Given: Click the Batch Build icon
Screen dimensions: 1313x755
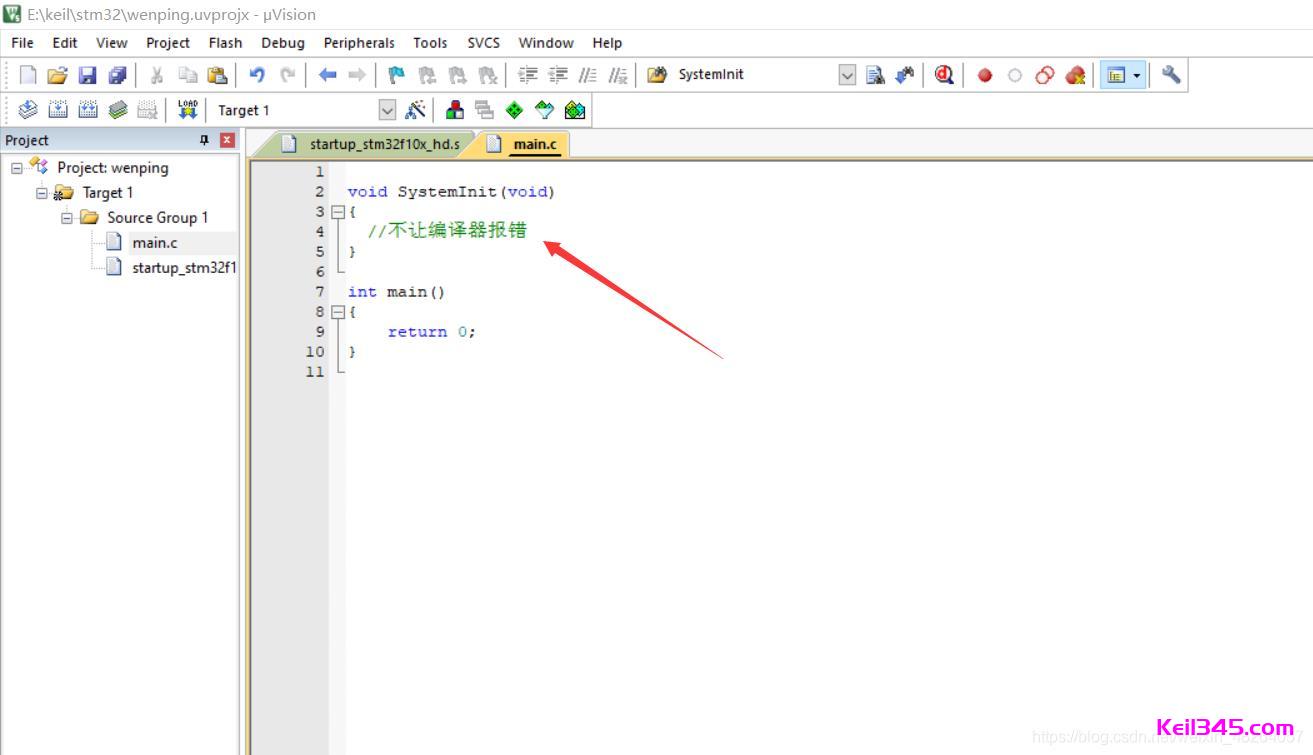Looking at the screenshot, I should pyautogui.click(x=118, y=110).
